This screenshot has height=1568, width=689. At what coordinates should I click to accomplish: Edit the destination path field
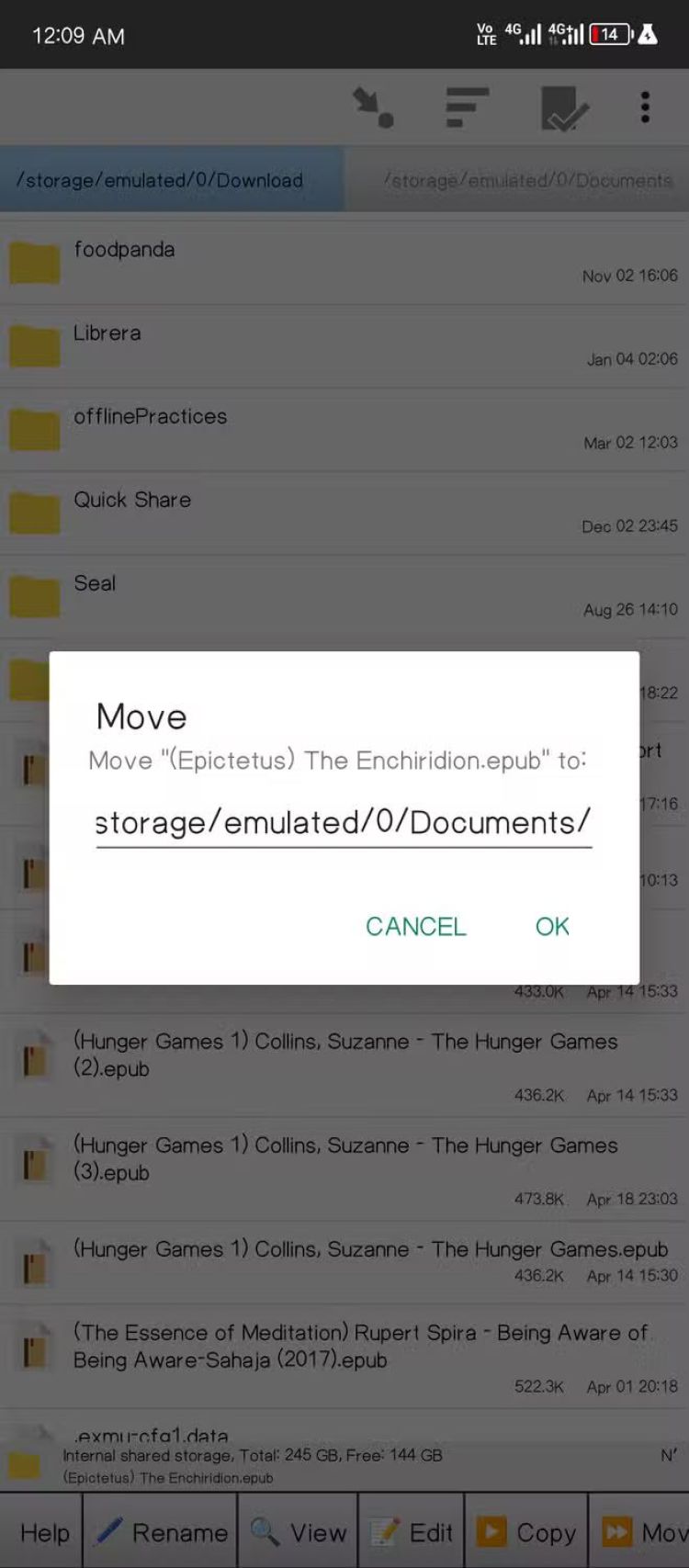[344, 822]
